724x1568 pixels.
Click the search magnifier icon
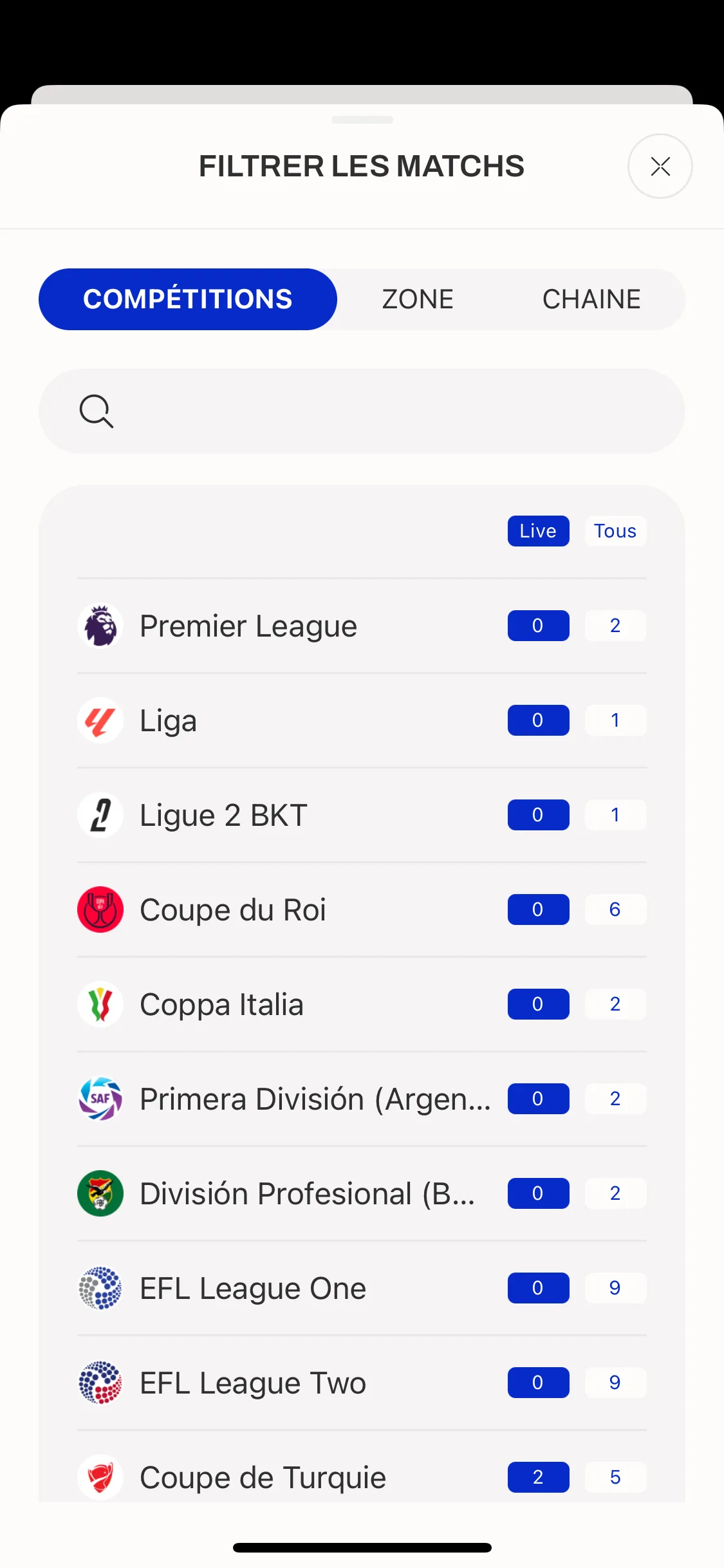point(97,411)
